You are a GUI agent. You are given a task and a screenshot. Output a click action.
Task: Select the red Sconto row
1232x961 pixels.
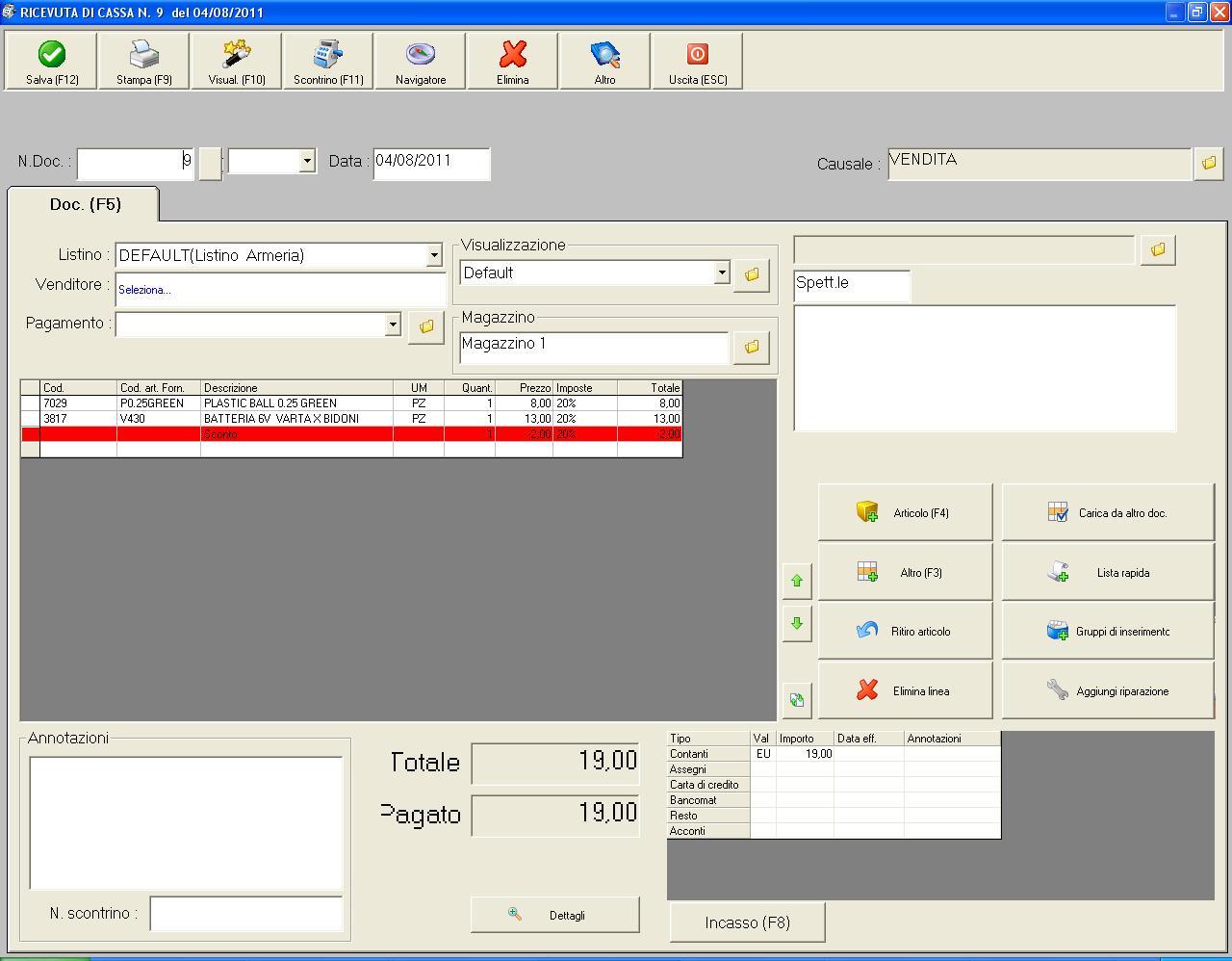click(351, 434)
